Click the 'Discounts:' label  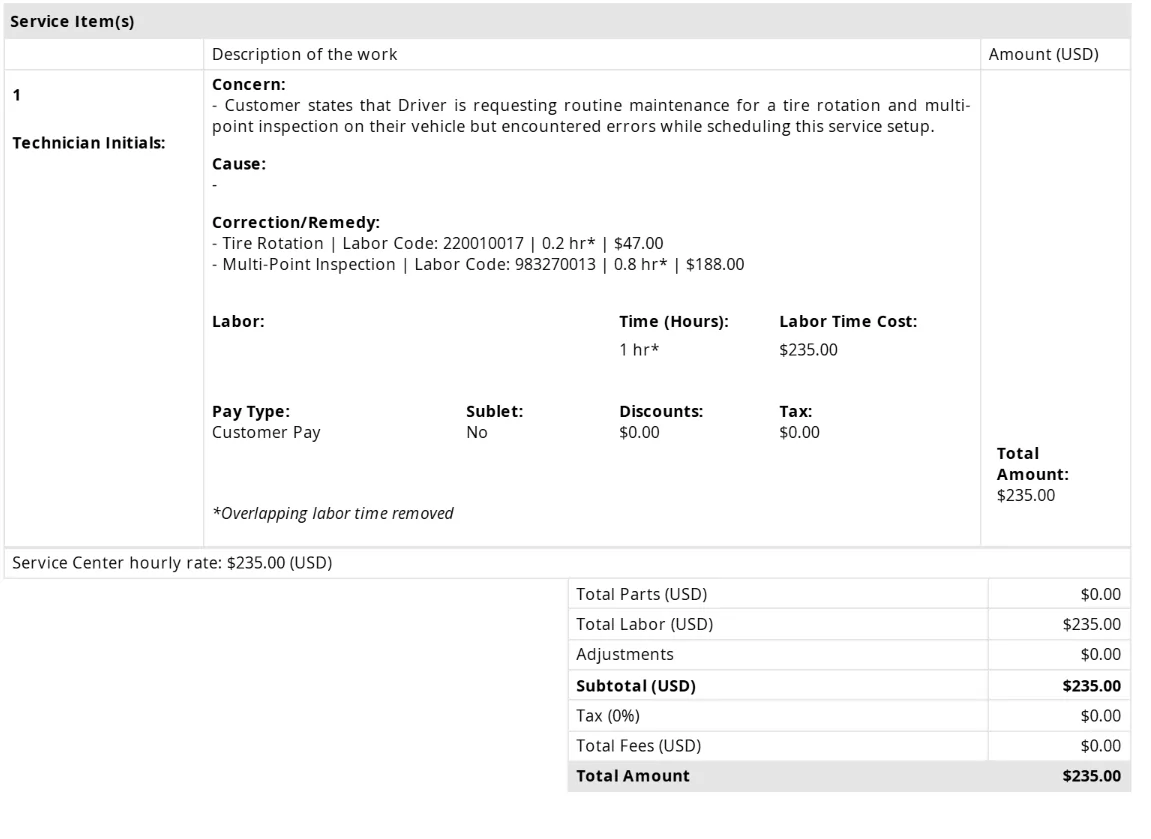tap(661, 412)
